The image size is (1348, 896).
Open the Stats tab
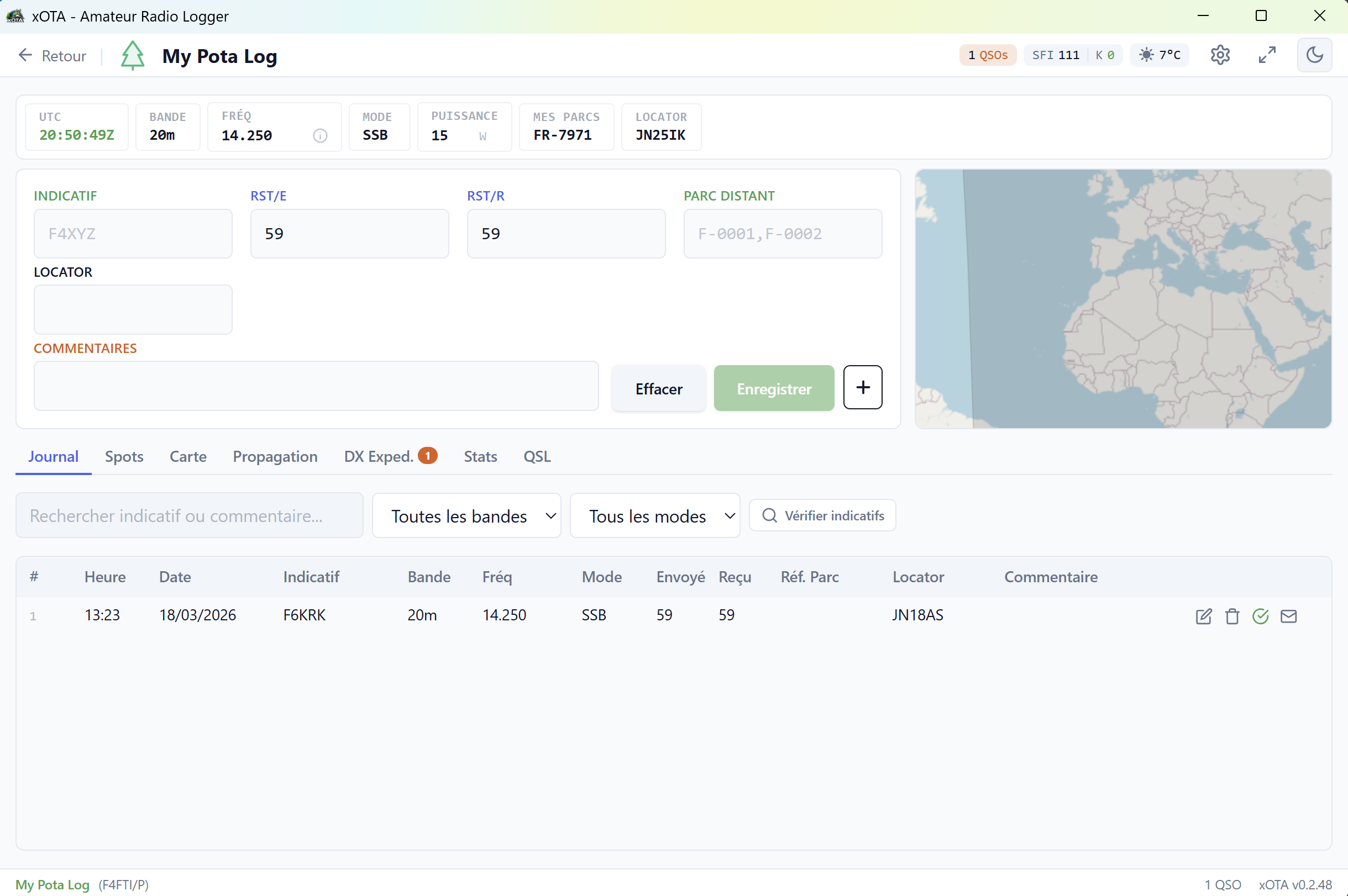[480, 457]
